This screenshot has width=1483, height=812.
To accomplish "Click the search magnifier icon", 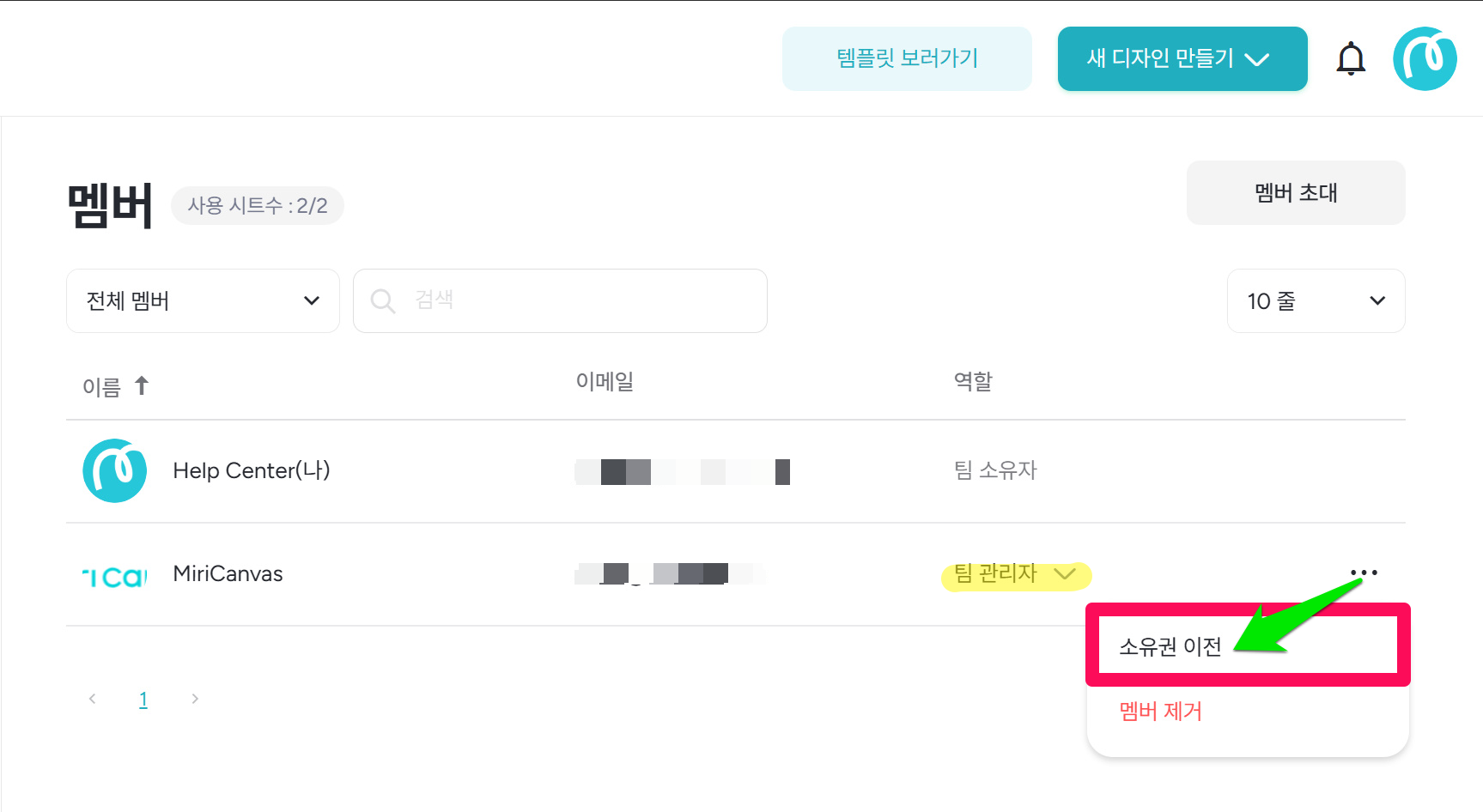I will [x=383, y=301].
